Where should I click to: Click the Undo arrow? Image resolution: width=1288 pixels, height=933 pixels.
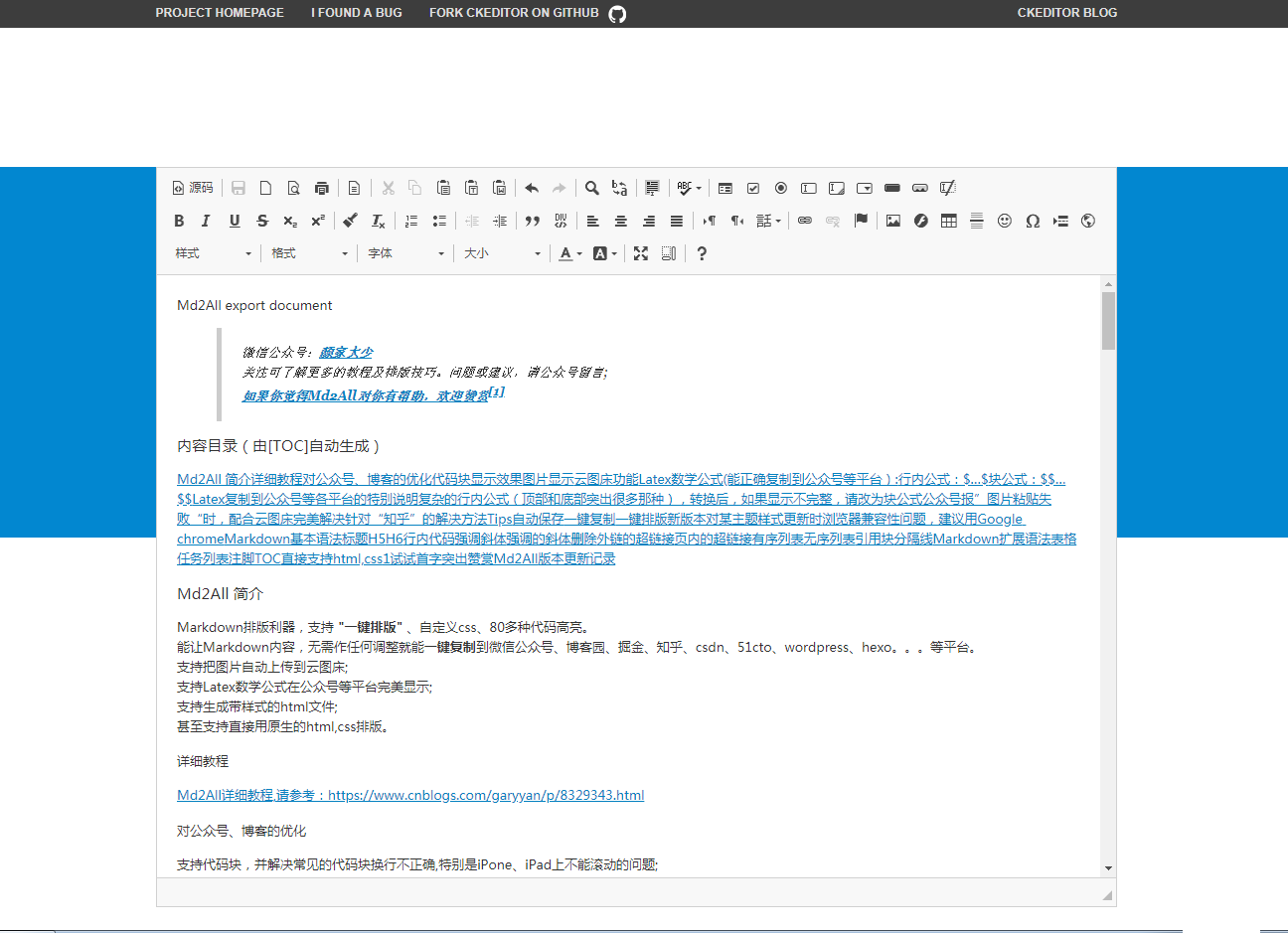(532, 188)
